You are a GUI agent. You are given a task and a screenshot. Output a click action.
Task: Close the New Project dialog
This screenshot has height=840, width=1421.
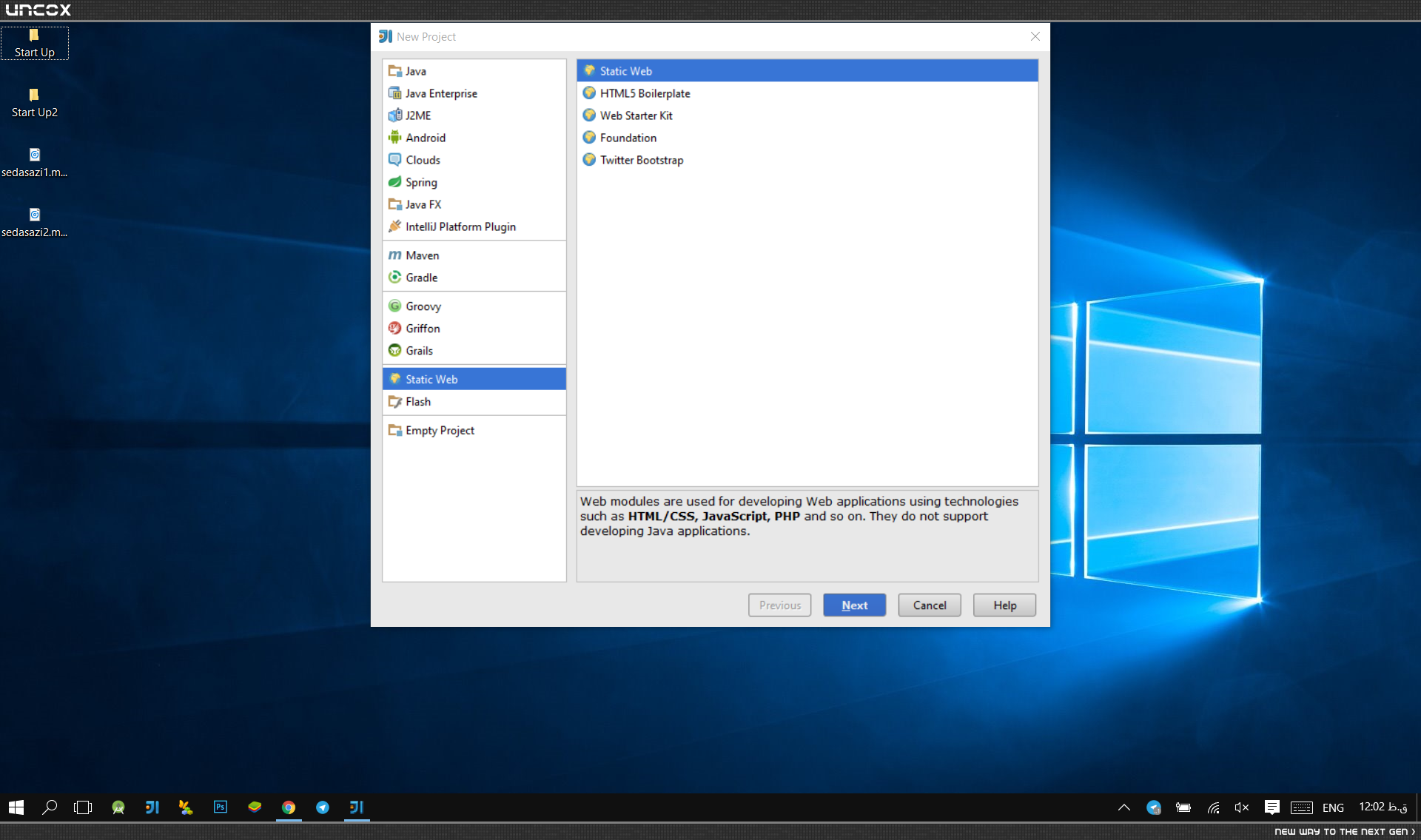coord(1035,36)
